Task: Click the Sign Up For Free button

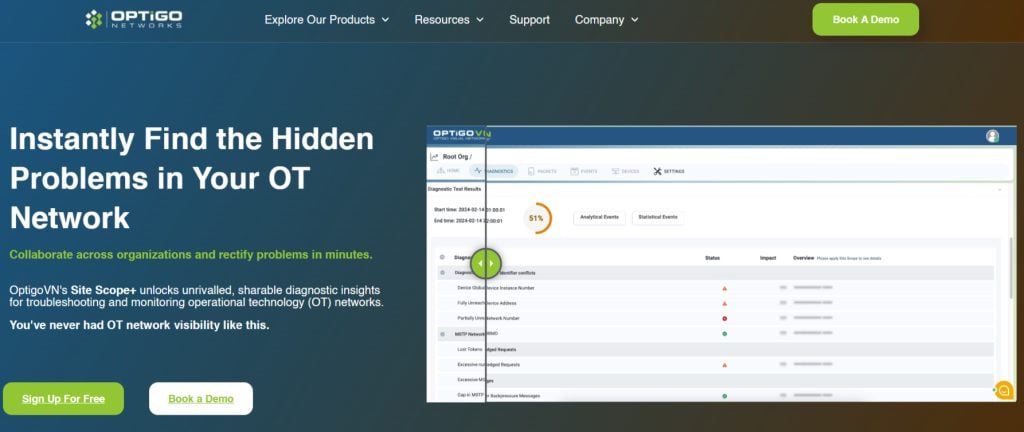Action: tap(63, 399)
